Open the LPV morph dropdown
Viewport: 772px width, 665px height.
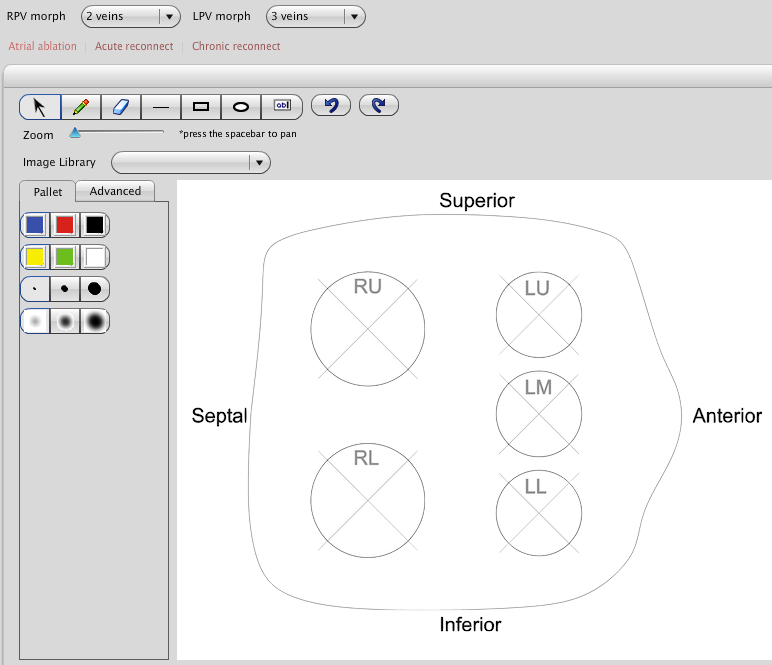point(316,16)
